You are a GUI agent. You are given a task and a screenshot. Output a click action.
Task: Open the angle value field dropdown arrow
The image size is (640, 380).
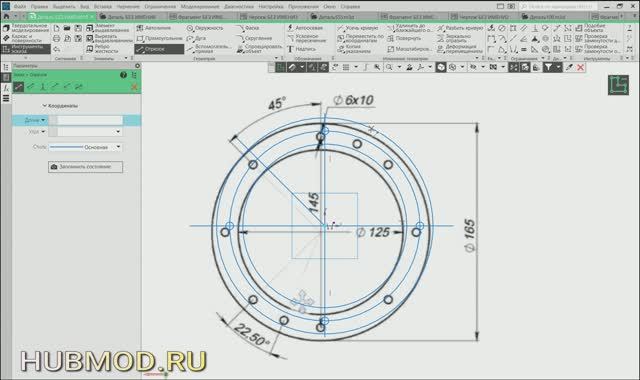click(x=118, y=131)
